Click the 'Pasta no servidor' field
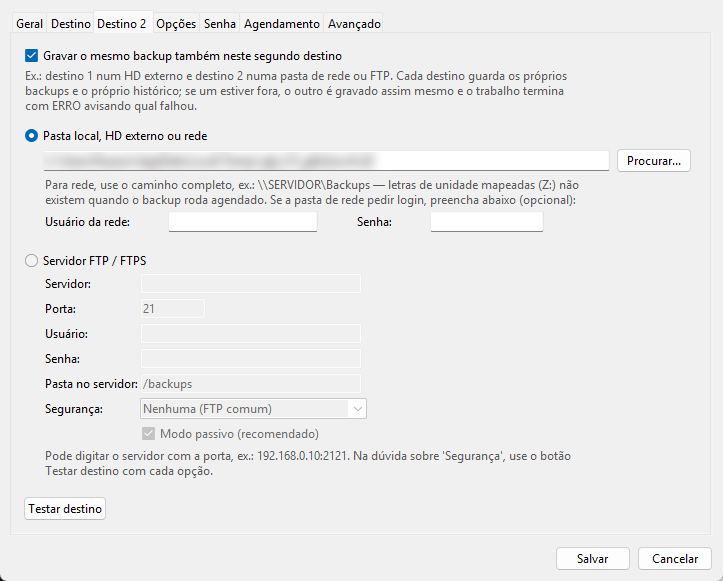Image resolution: width=723 pixels, height=581 pixels. [250, 384]
